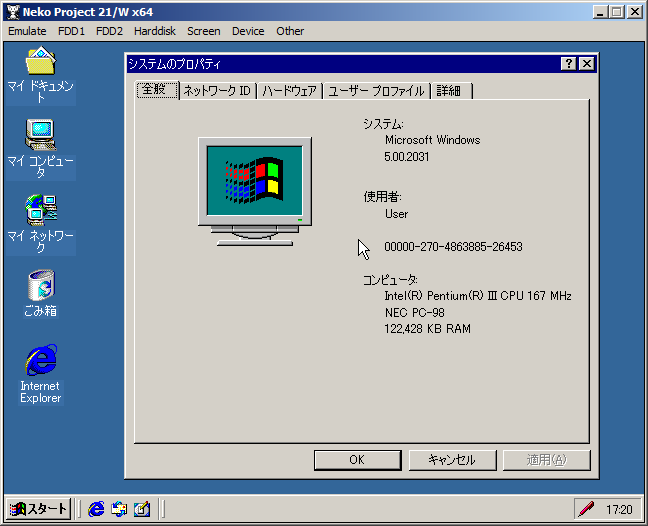Open the Screen menu
648x526 pixels.
click(204, 31)
